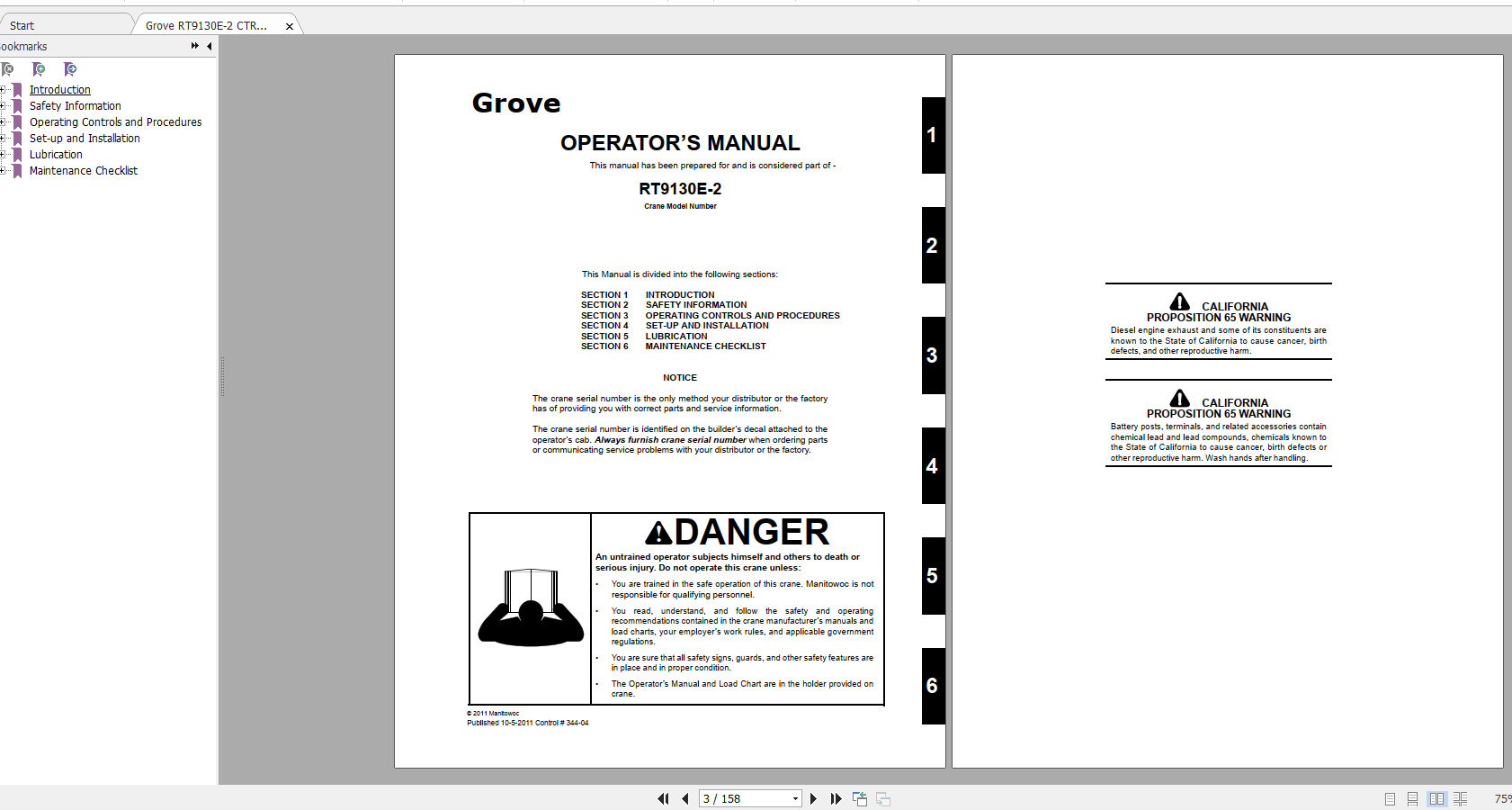
Task: Click the 'OPERATING CONTROLS AND PROCEDURES' section title on the page
Action: click(x=743, y=316)
